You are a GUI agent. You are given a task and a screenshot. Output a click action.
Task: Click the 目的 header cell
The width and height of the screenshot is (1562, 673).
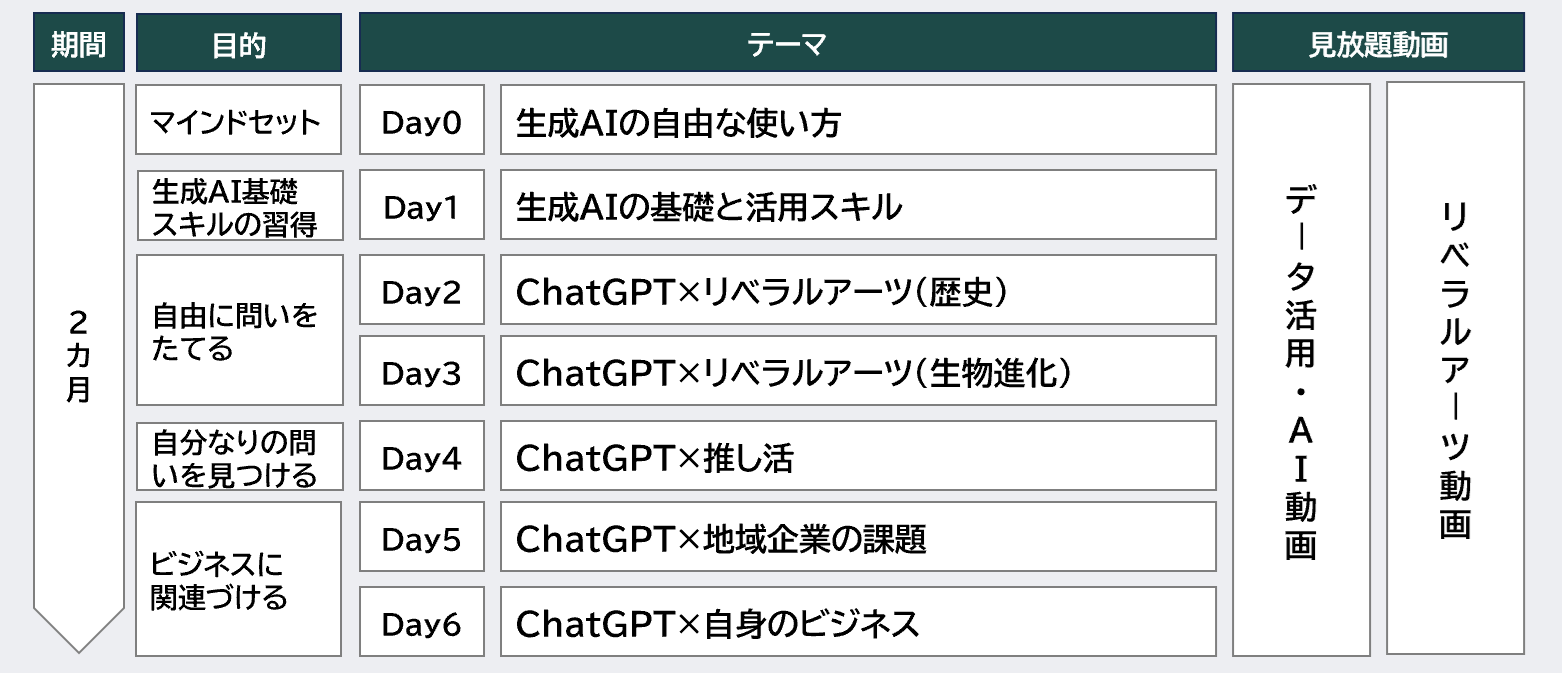pyautogui.click(x=239, y=43)
